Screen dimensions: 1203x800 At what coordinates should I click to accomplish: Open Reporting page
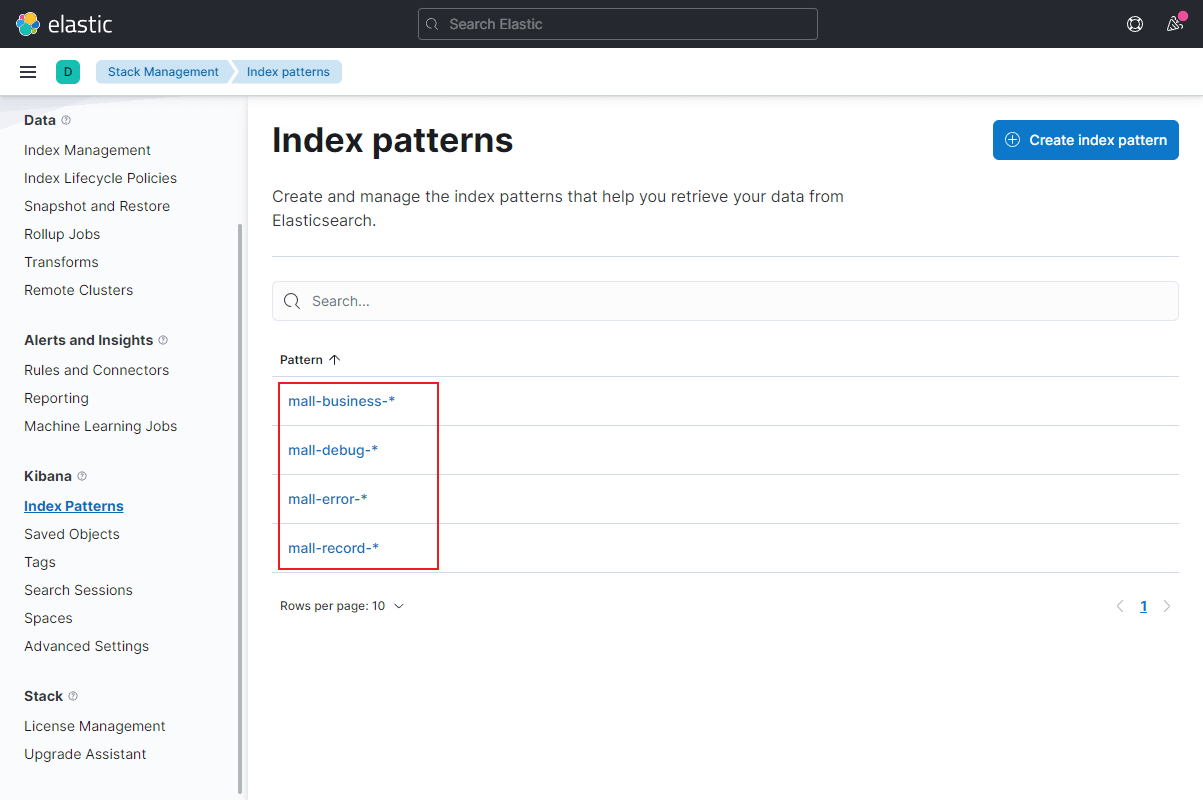56,398
